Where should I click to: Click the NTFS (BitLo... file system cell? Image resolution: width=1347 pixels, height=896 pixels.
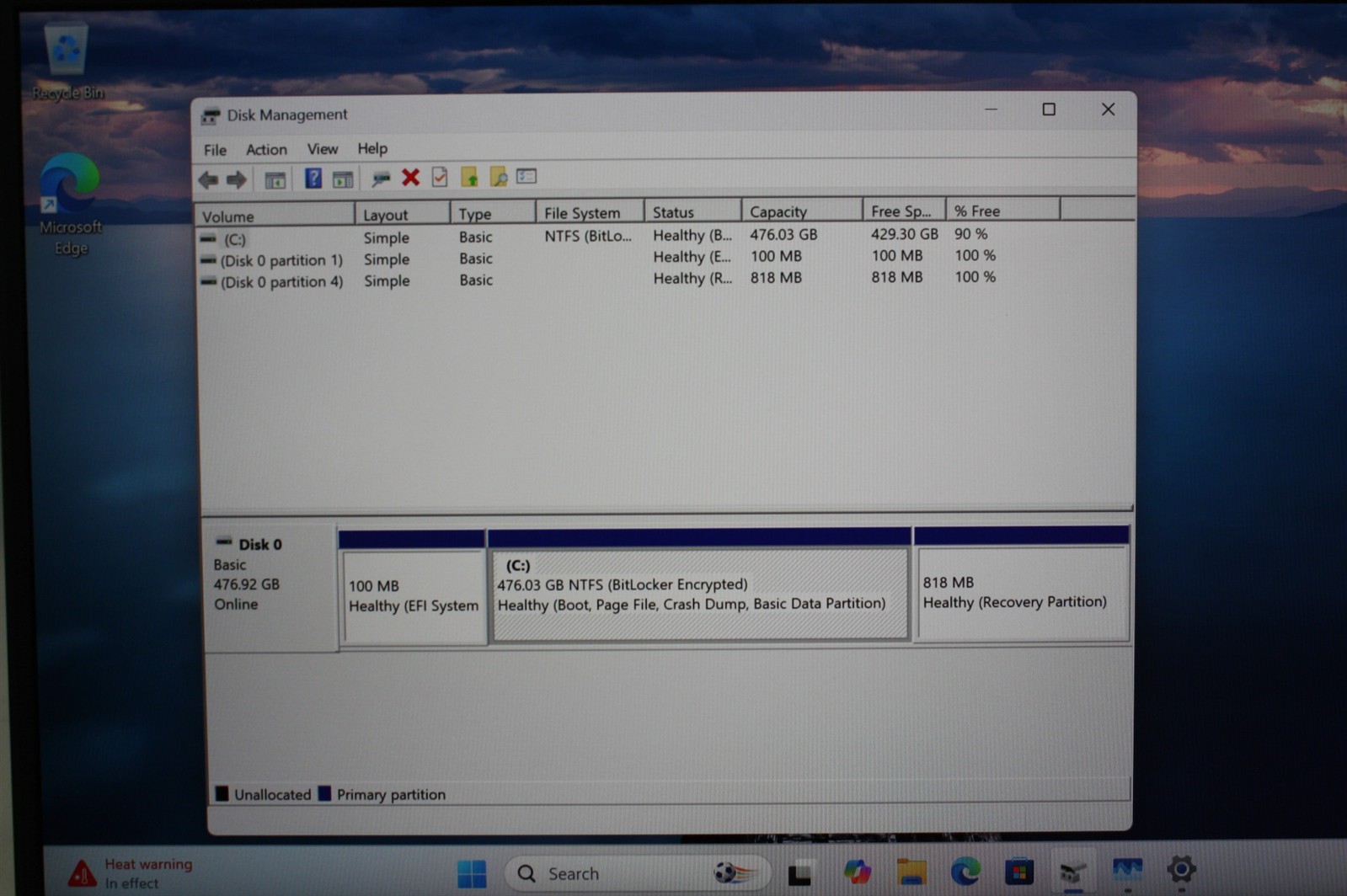pos(587,236)
